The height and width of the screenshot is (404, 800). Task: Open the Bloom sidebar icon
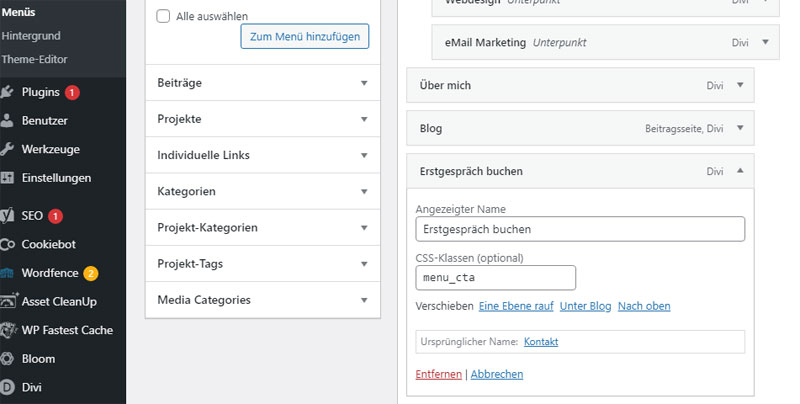point(7,359)
